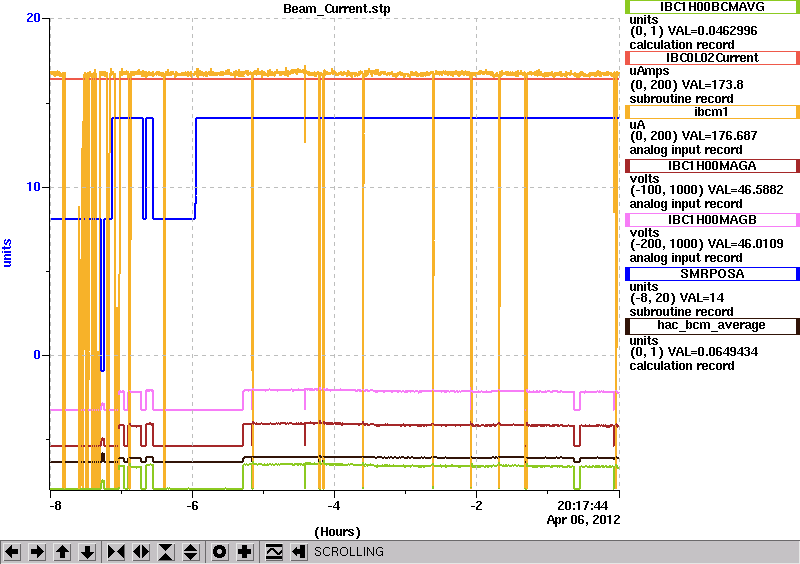This screenshot has width=800, height=564.
Task: Click the x-axis tick label -8
Action: coord(55,506)
